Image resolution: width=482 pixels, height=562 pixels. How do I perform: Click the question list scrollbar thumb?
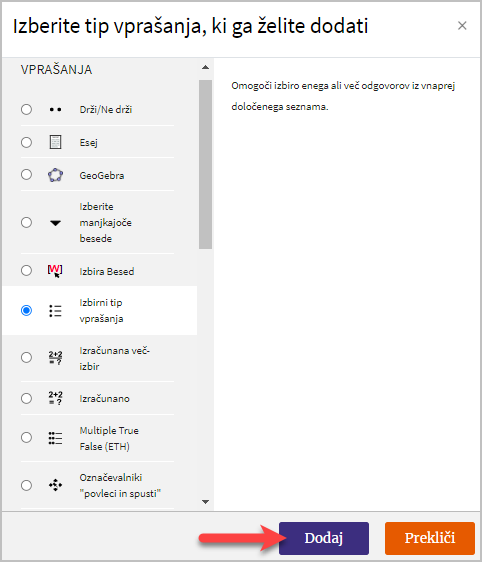[205, 164]
